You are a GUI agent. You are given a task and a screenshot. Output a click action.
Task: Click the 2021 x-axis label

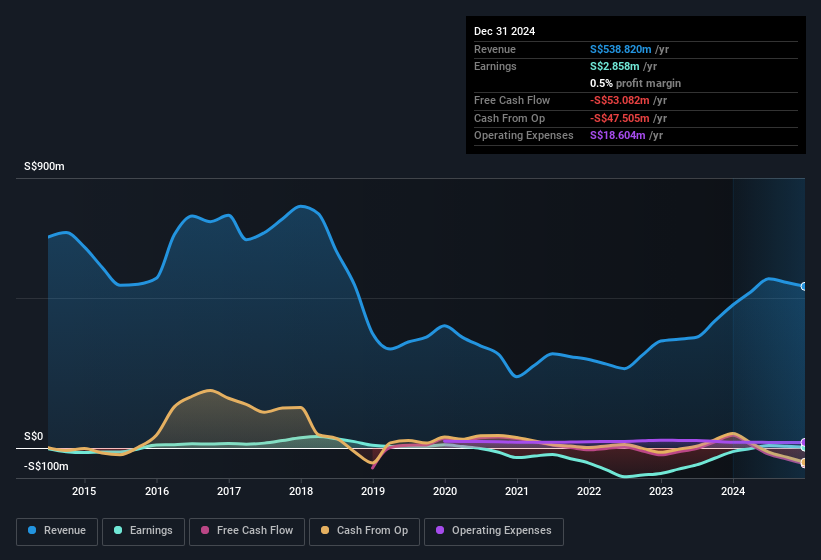click(517, 491)
